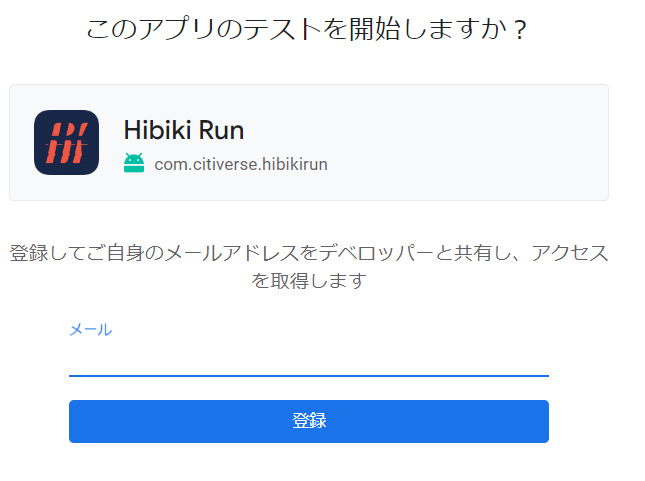Click the メール field label
Image resolution: width=645 pixels, height=481 pixels.
(x=90, y=330)
